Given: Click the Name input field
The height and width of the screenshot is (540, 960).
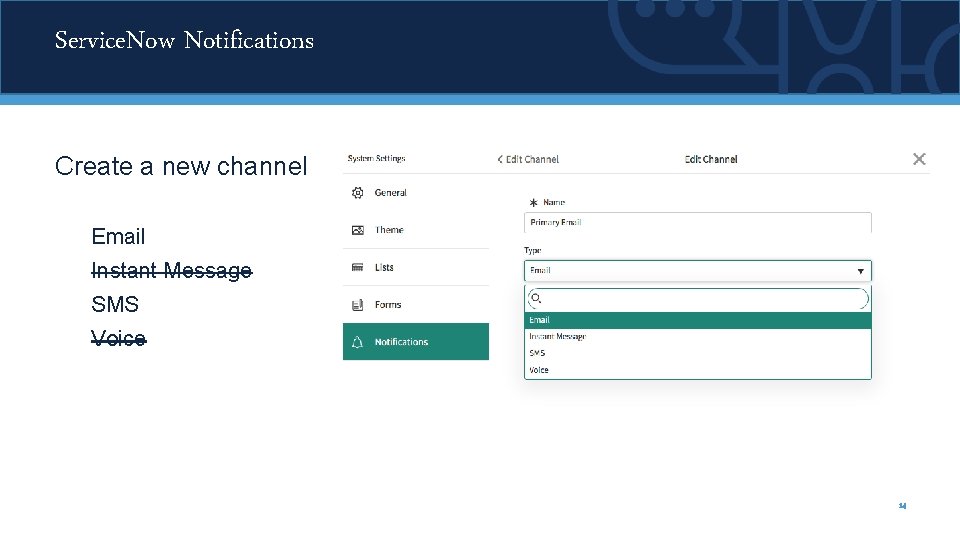Looking at the screenshot, I should click(697, 222).
